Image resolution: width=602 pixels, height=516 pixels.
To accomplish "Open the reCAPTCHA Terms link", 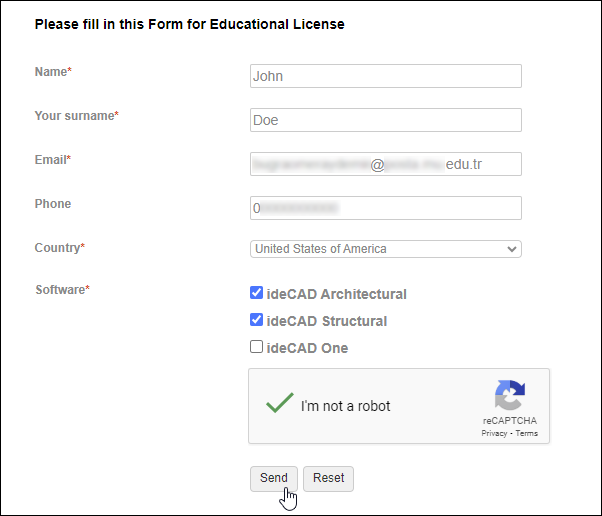I will 527,433.
